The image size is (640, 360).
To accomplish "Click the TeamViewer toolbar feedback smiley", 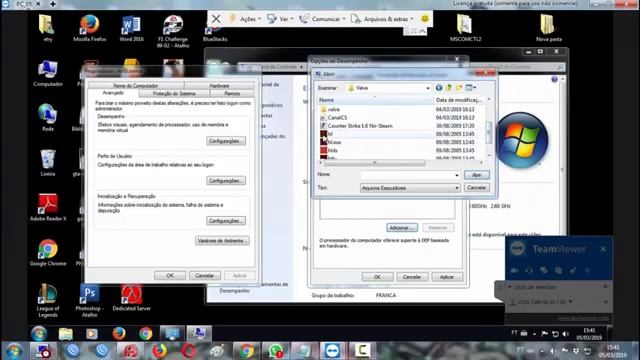I will pyautogui.click(x=425, y=19).
